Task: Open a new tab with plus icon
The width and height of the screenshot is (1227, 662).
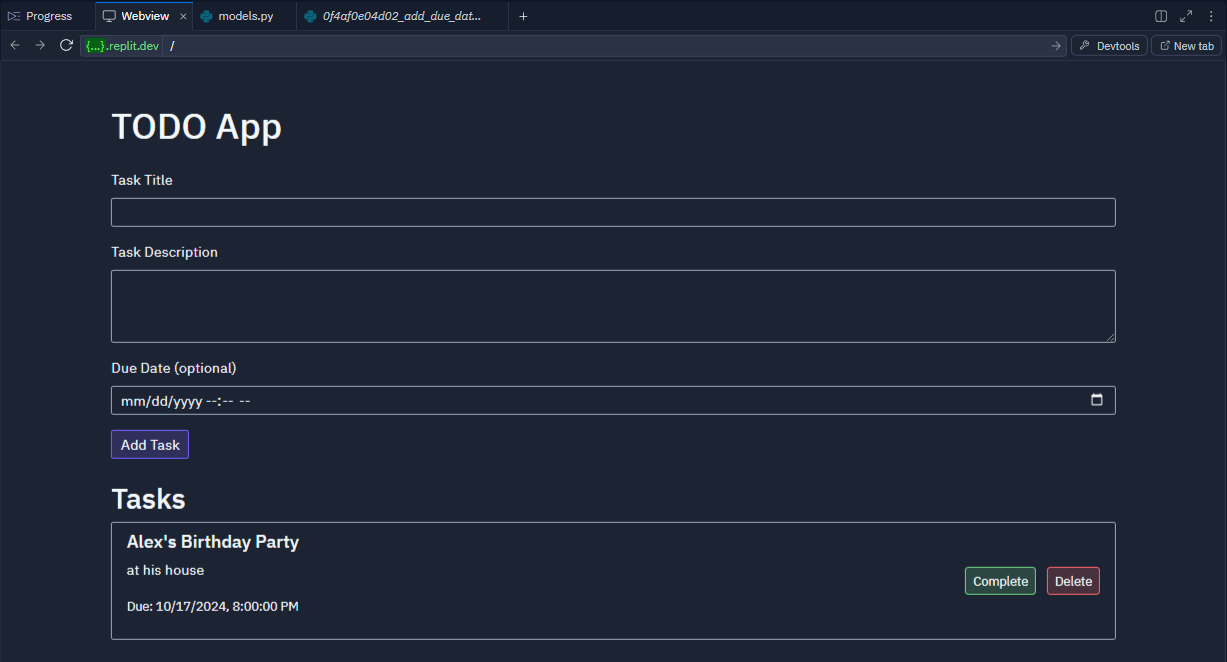Action: 523,16
